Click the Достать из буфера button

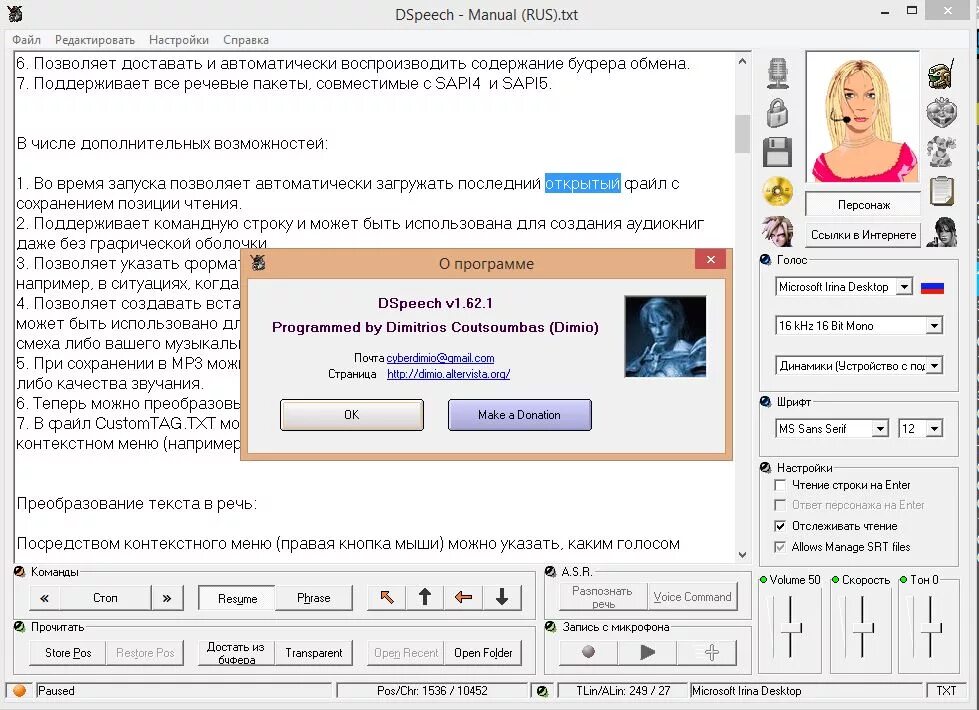(x=236, y=653)
